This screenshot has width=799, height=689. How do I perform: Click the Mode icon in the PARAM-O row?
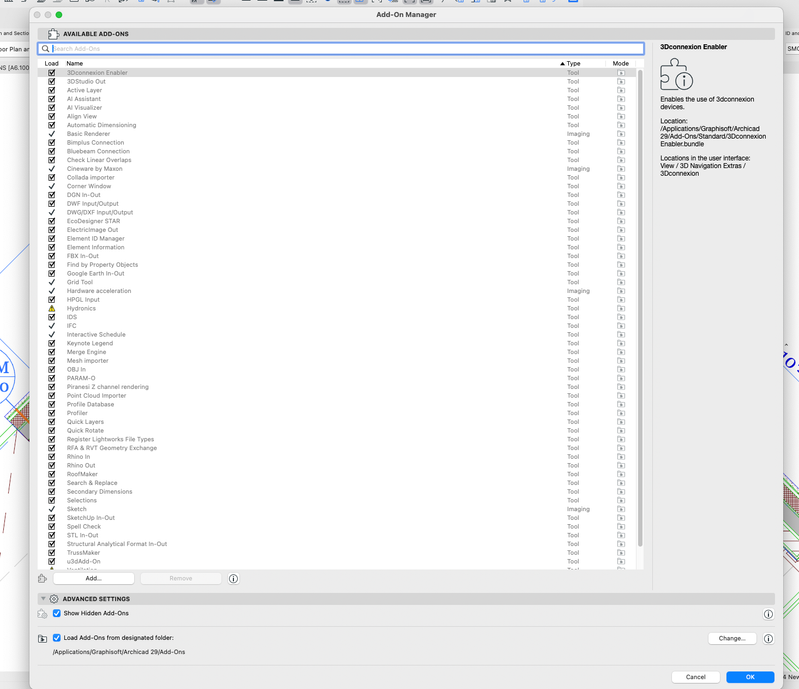pyautogui.click(x=621, y=378)
